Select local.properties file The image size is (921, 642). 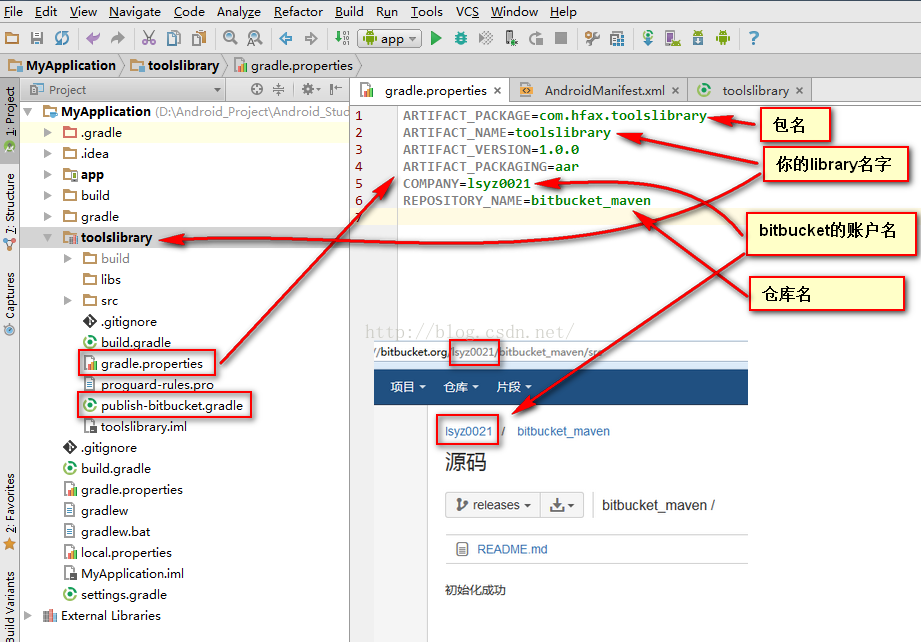point(126,553)
